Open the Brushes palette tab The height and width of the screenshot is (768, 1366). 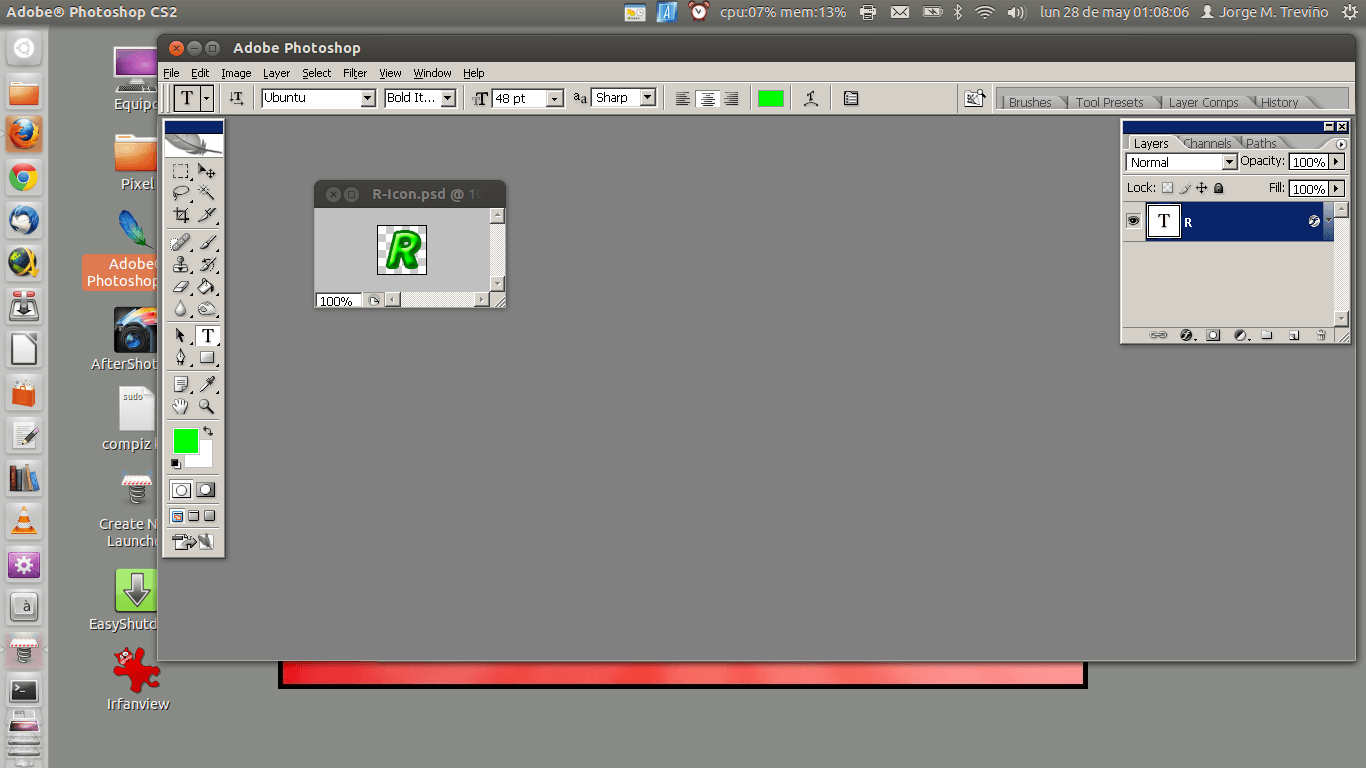point(1030,102)
